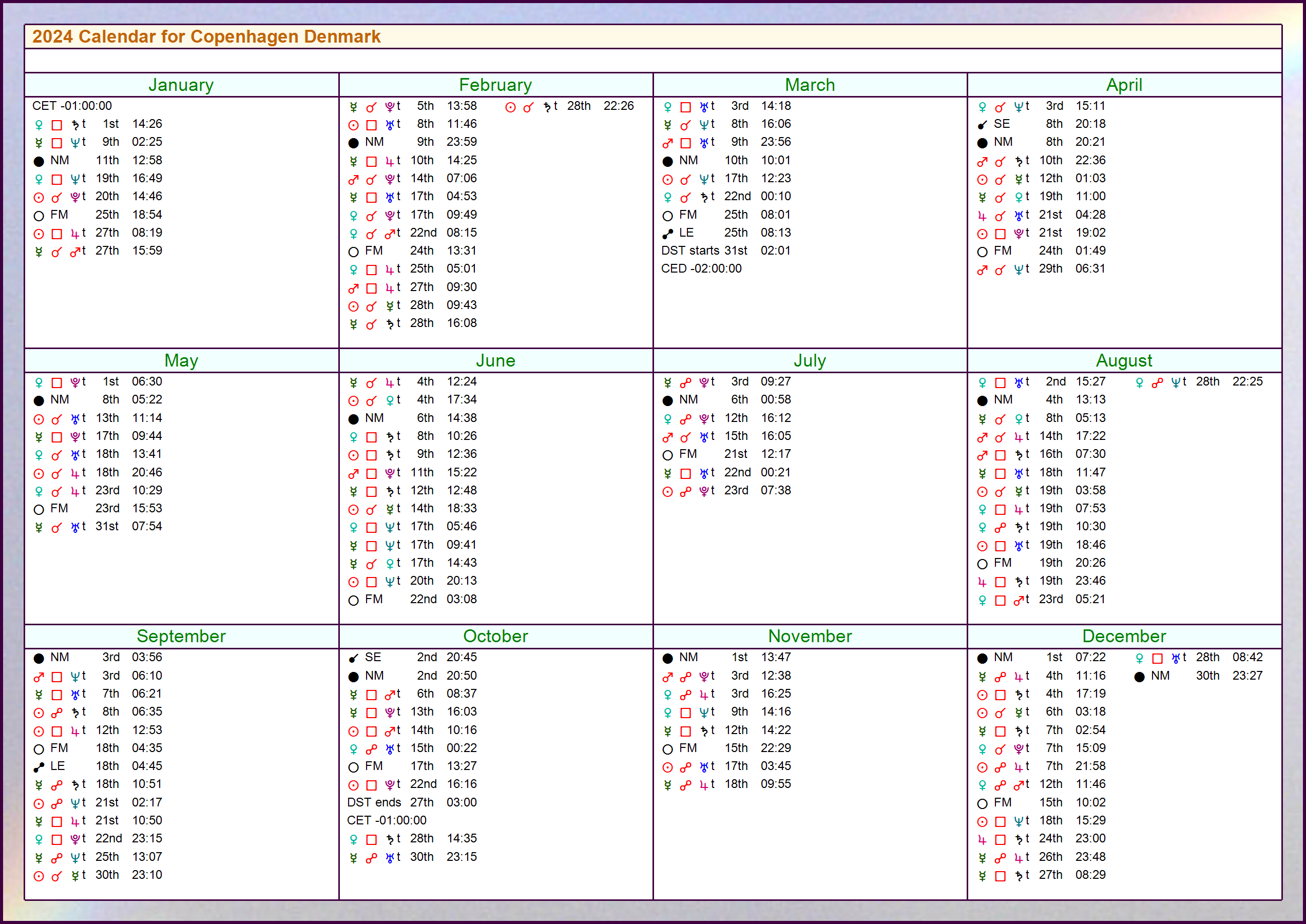Click the November month header
The width and height of the screenshot is (1306, 924).
(810, 636)
